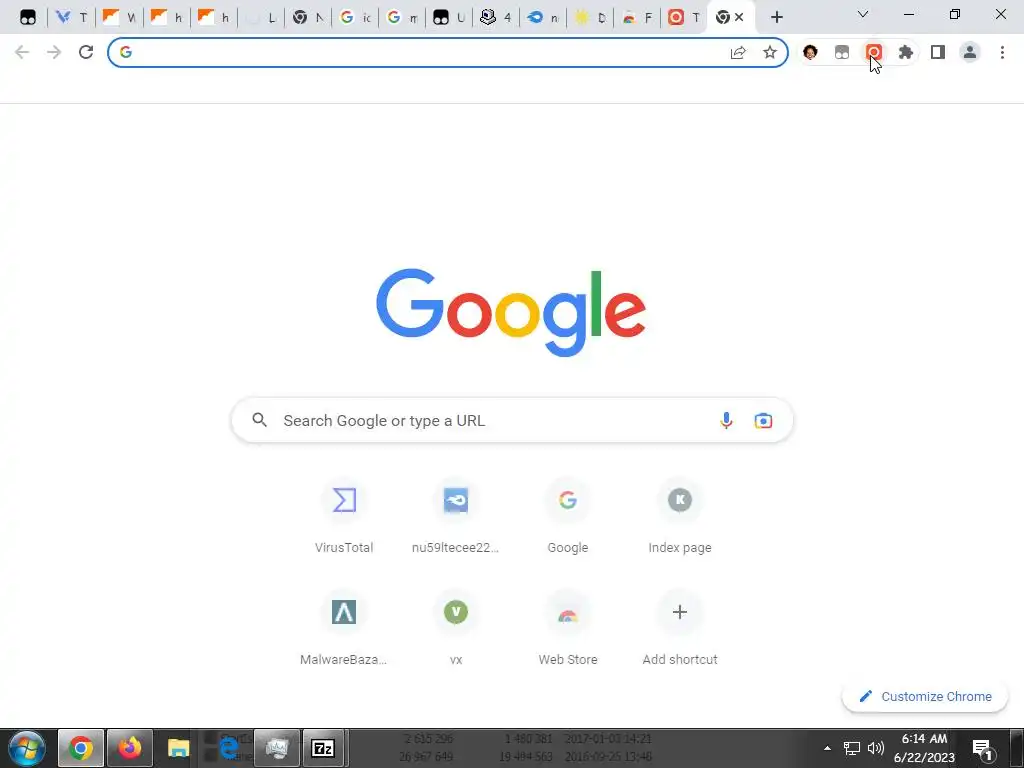Open the Action Center notifications

[983, 749]
